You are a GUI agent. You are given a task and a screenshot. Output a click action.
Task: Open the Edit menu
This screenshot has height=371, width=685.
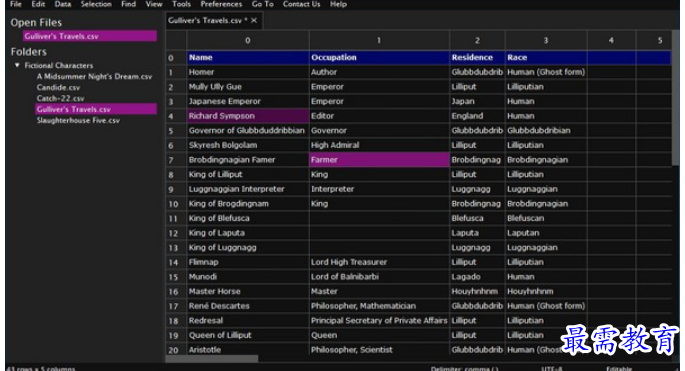[38, 4]
